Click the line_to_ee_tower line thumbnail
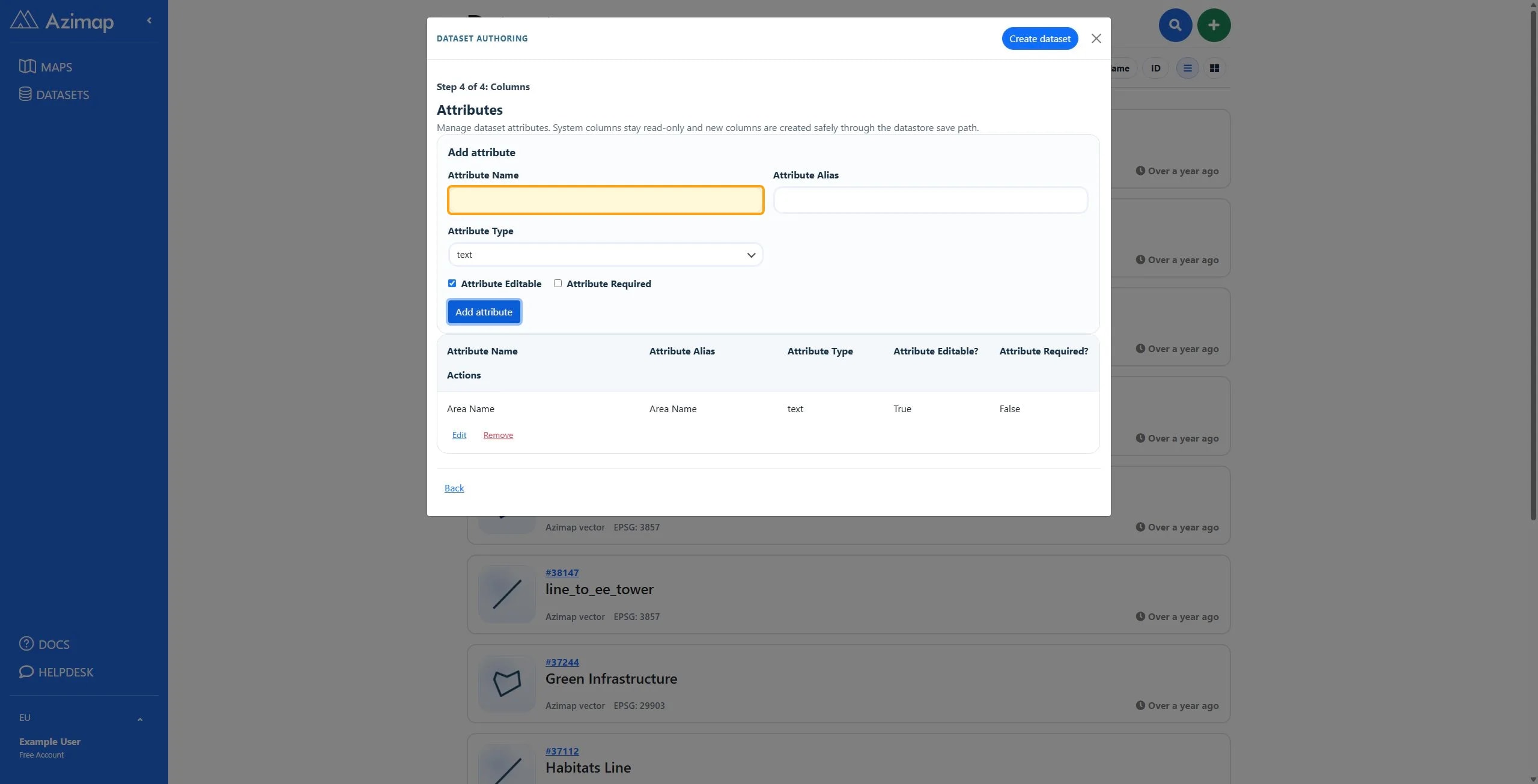This screenshot has height=784, width=1538. tap(506, 594)
